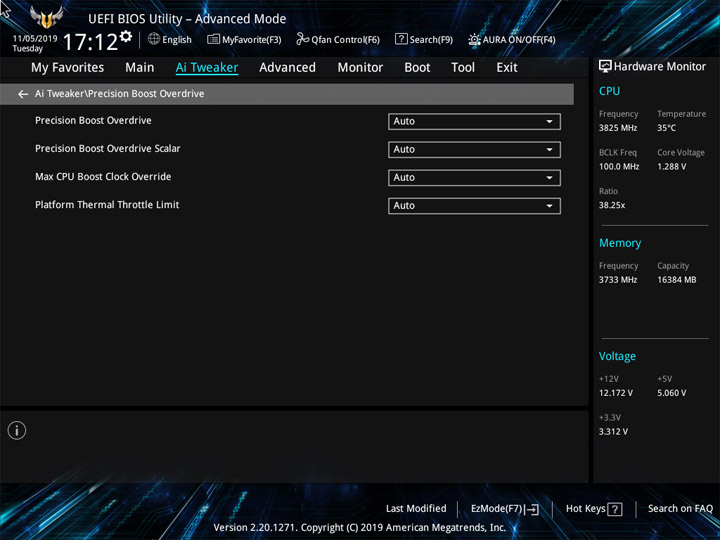Click the Hardware Monitor screen icon
This screenshot has width=720, height=540.
click(x=605, y=66)
